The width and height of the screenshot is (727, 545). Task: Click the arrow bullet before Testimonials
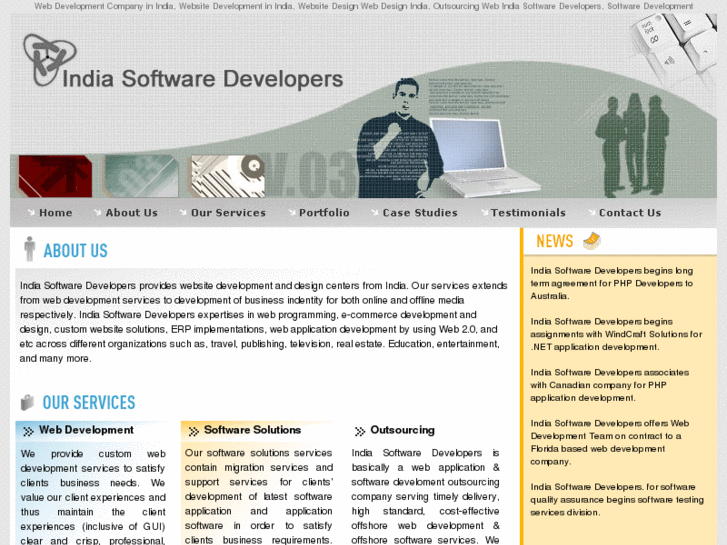(485, 212)
